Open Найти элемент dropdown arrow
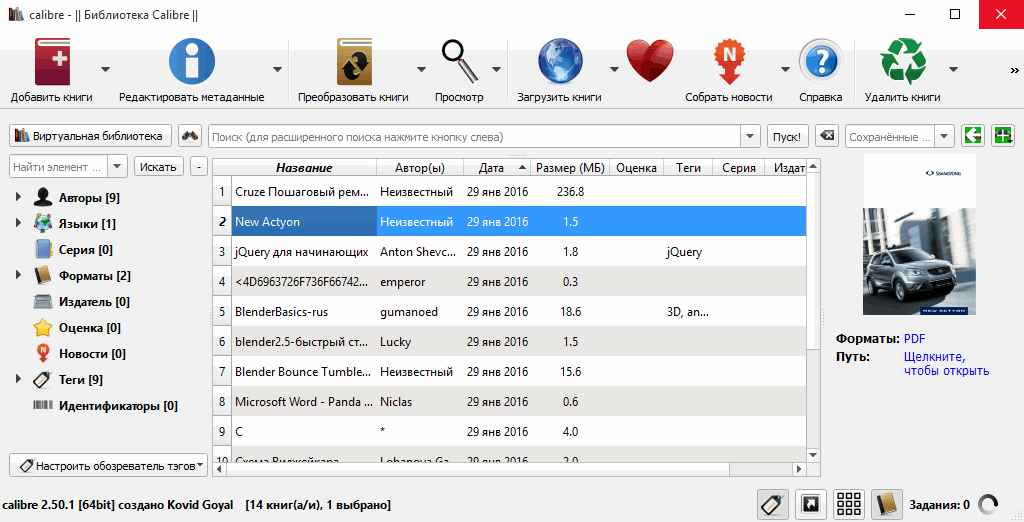 tap(117, 167)
